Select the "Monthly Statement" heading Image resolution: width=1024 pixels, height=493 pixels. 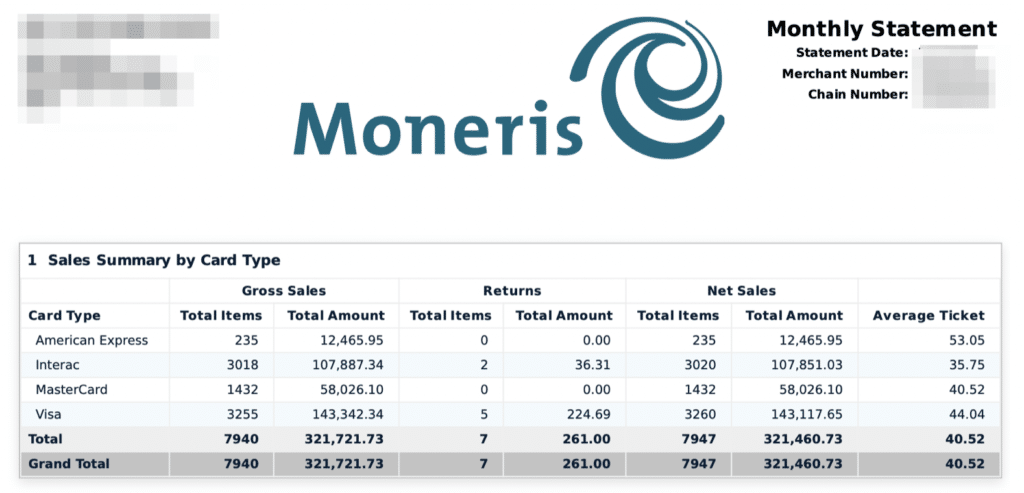tap(882, 29)
